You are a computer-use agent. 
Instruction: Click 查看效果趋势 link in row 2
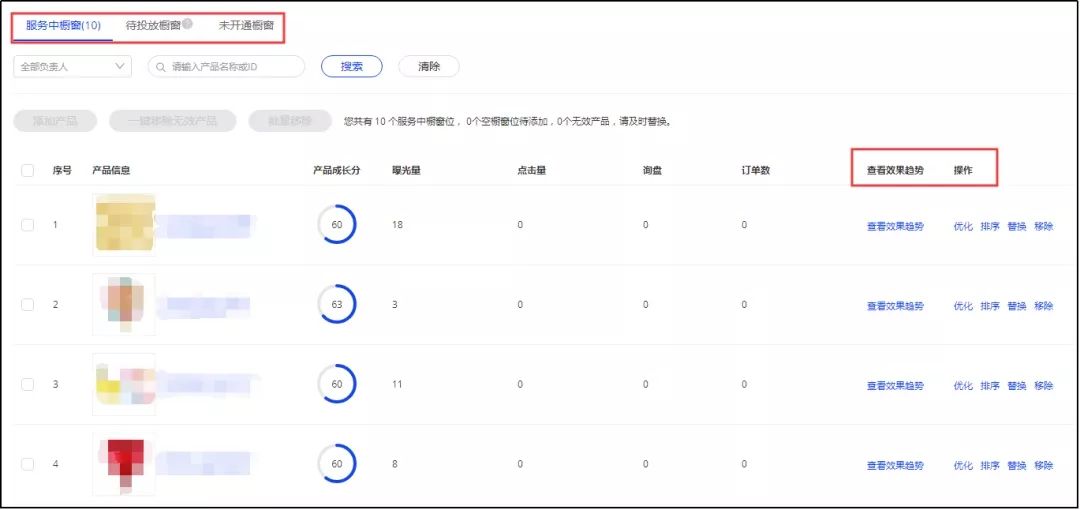click(x=895, y=306)
